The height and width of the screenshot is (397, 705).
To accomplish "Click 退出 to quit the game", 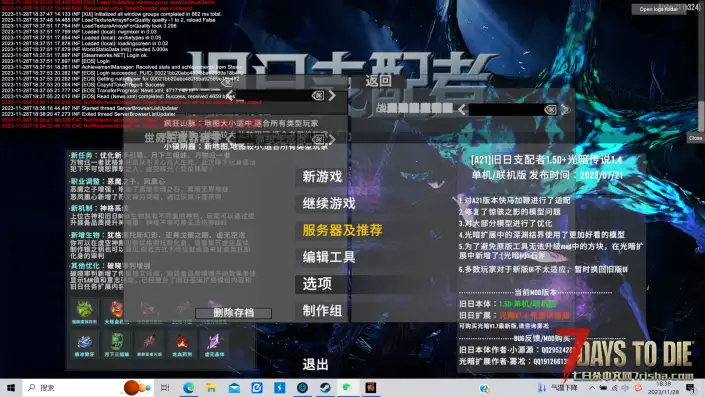I will 315,364.
